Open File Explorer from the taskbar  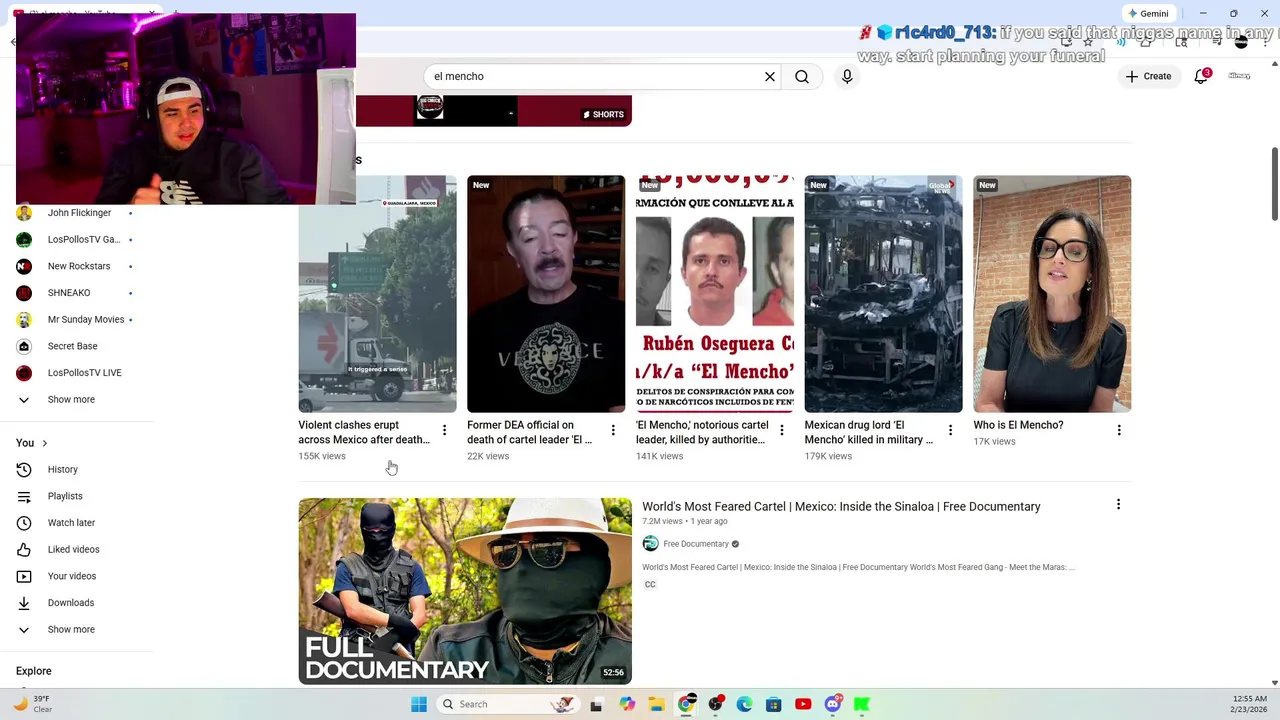pos(656,704)
